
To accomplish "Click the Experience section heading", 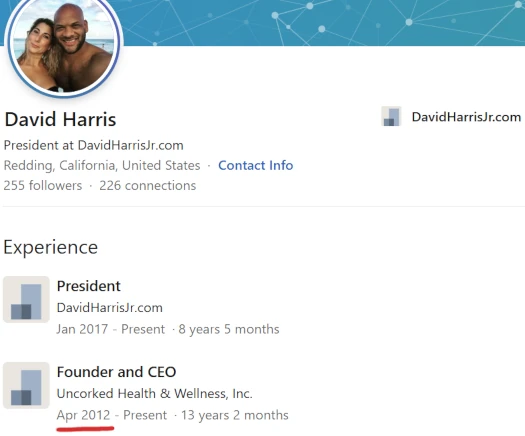I will 51,247.
